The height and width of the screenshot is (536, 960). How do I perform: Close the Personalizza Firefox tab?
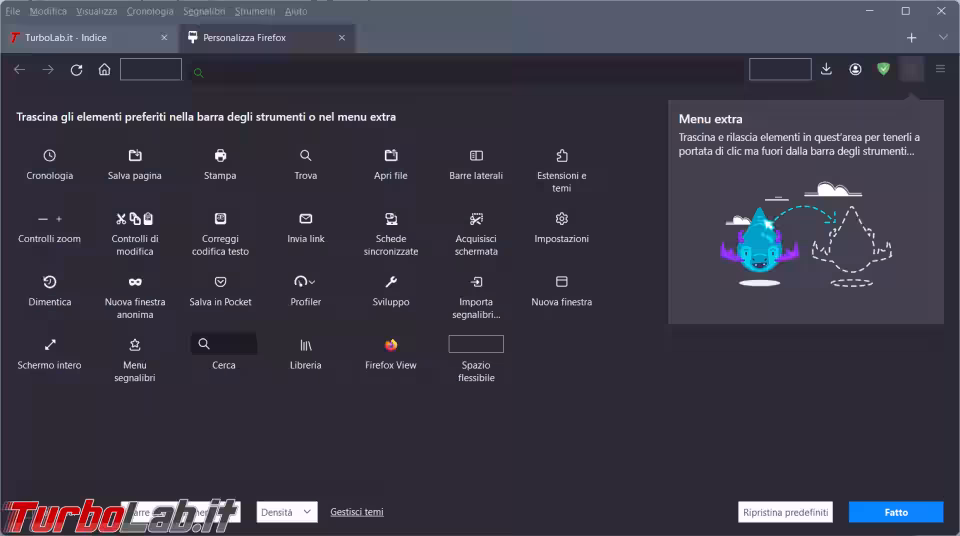point(342,37)
